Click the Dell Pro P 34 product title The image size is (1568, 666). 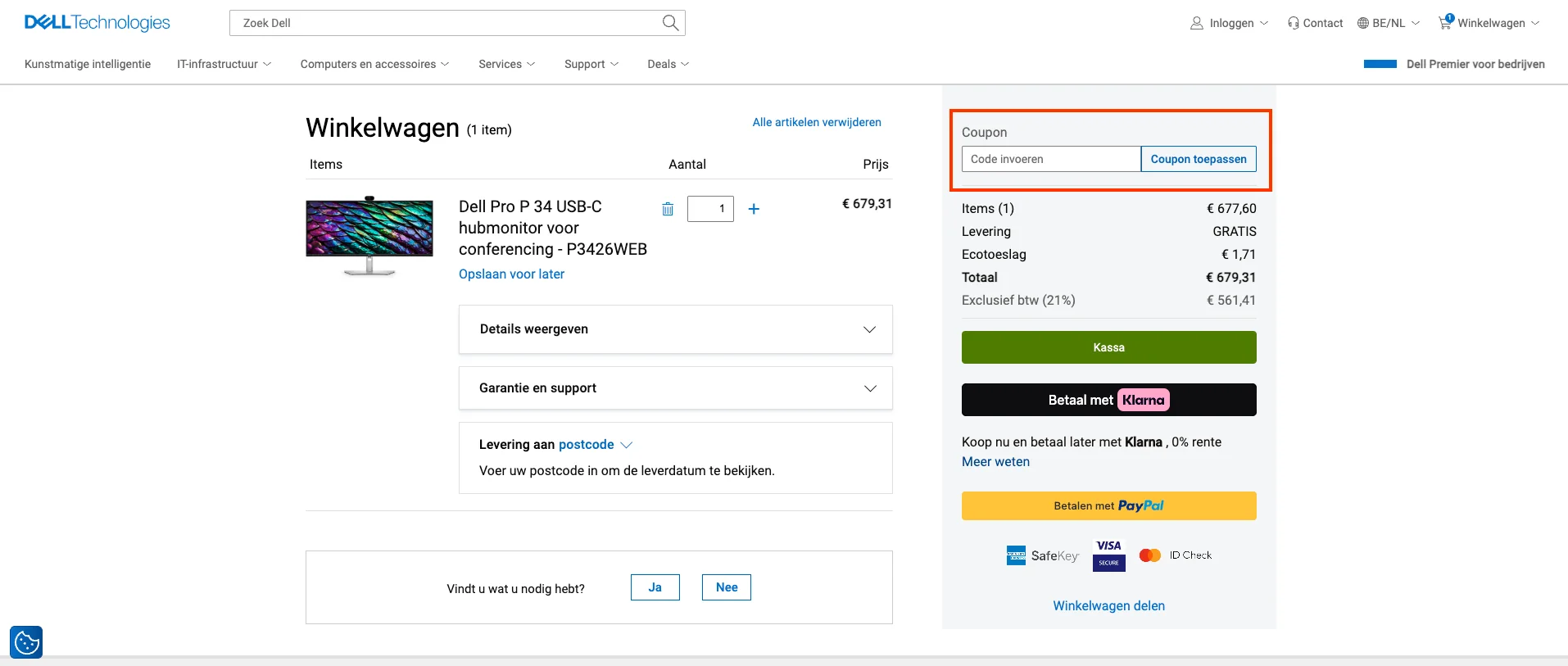pyautogui.click(x=553, y=228)
